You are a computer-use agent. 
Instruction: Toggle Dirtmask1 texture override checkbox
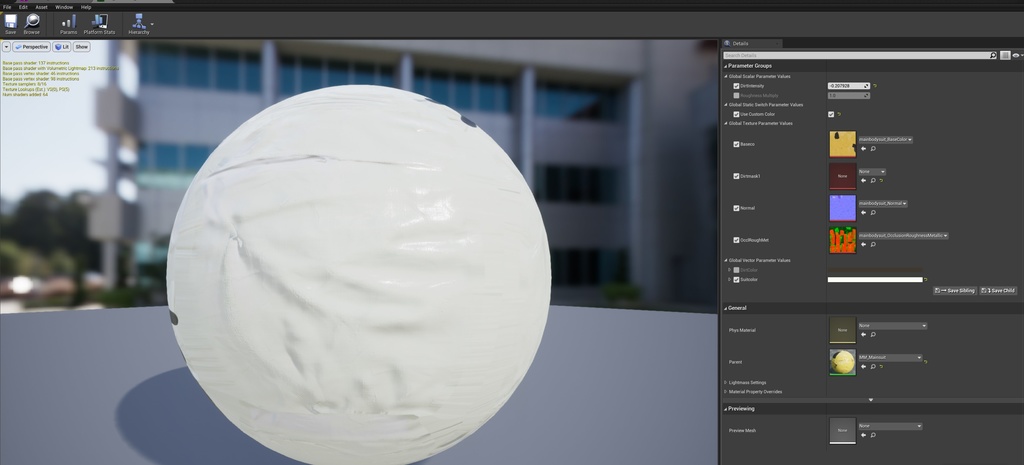737,176
